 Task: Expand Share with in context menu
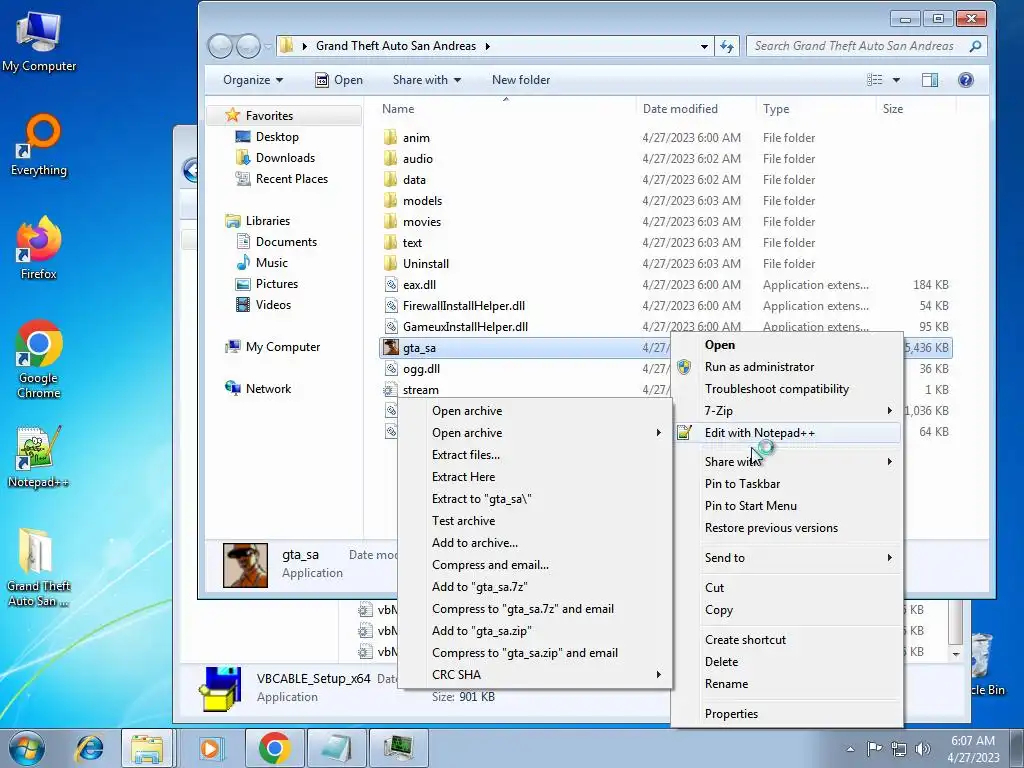(x=788, y=462)
